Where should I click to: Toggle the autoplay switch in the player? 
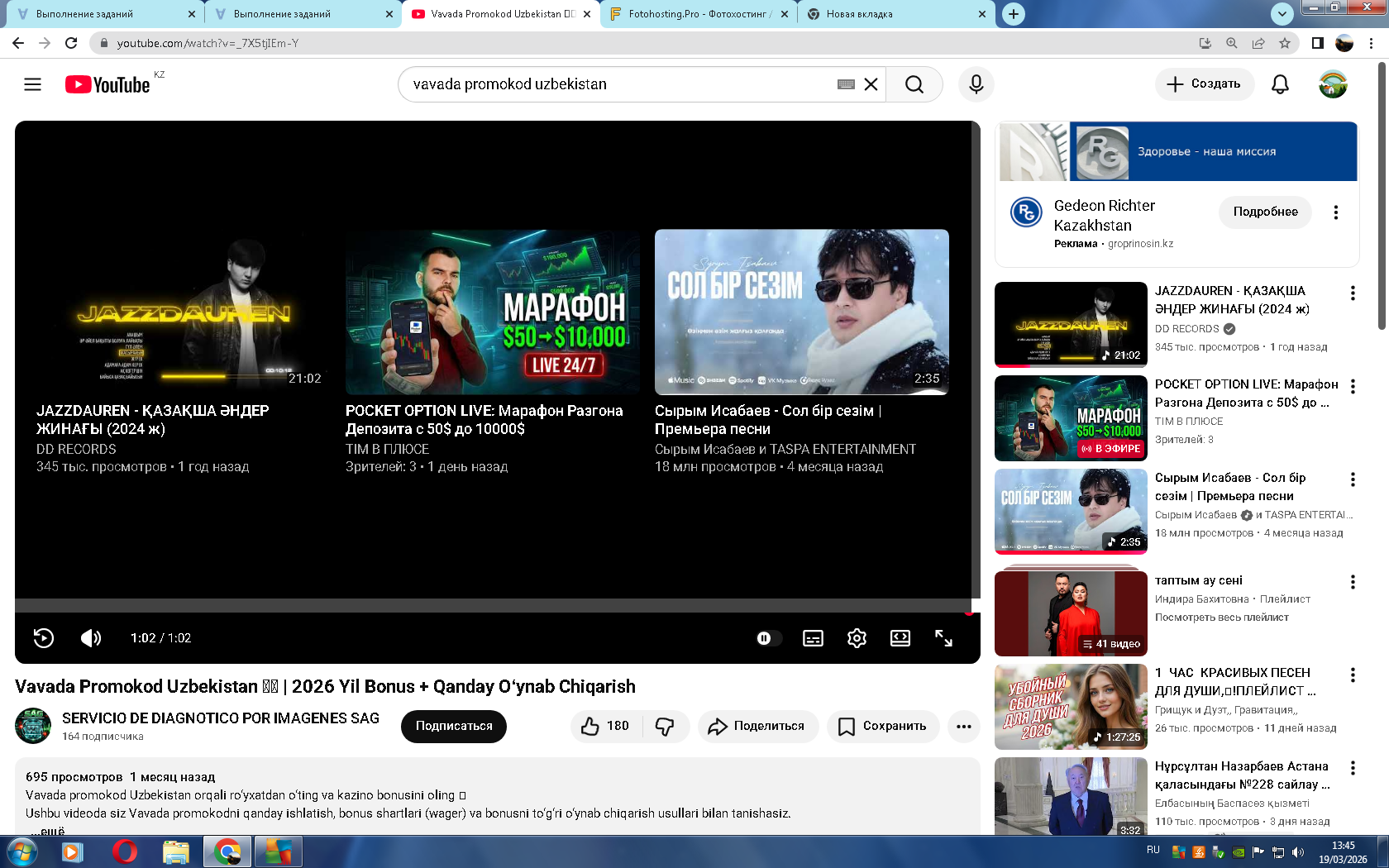pyautogui.click(x=768, y=638)
